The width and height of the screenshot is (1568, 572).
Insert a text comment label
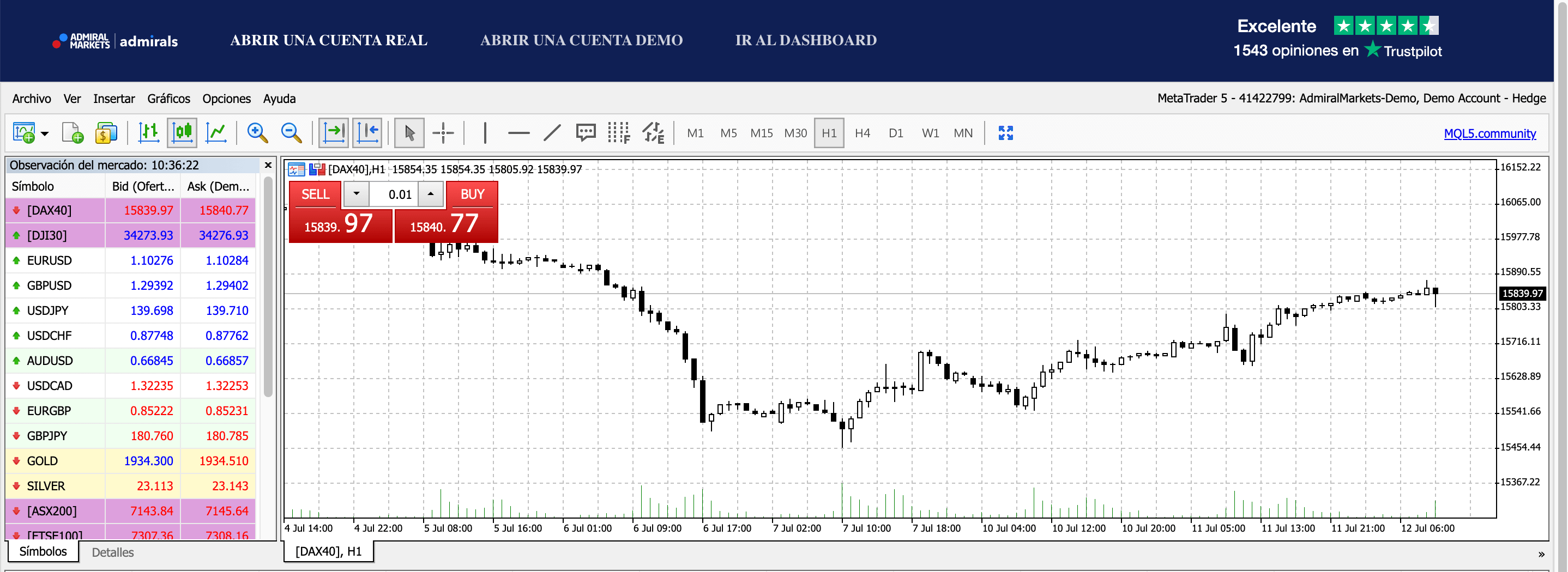(x=586, y=133)
